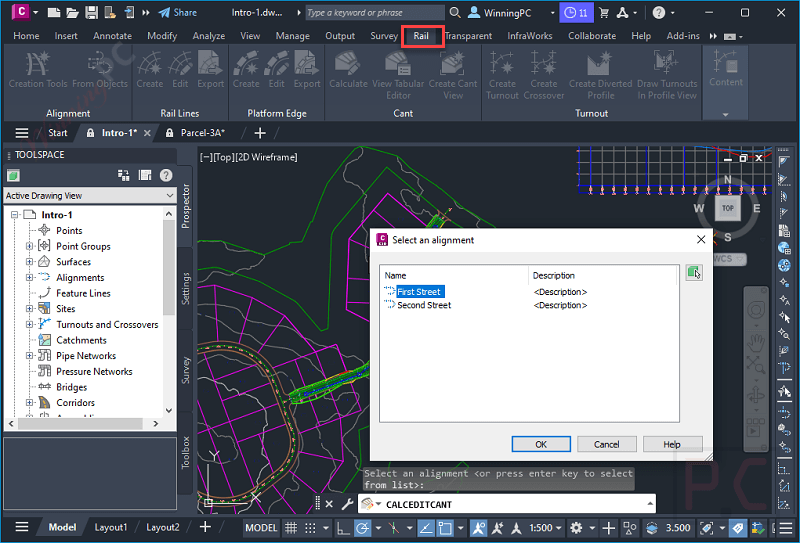Click the Alignment Creation Tools icon

pos(38,64)
